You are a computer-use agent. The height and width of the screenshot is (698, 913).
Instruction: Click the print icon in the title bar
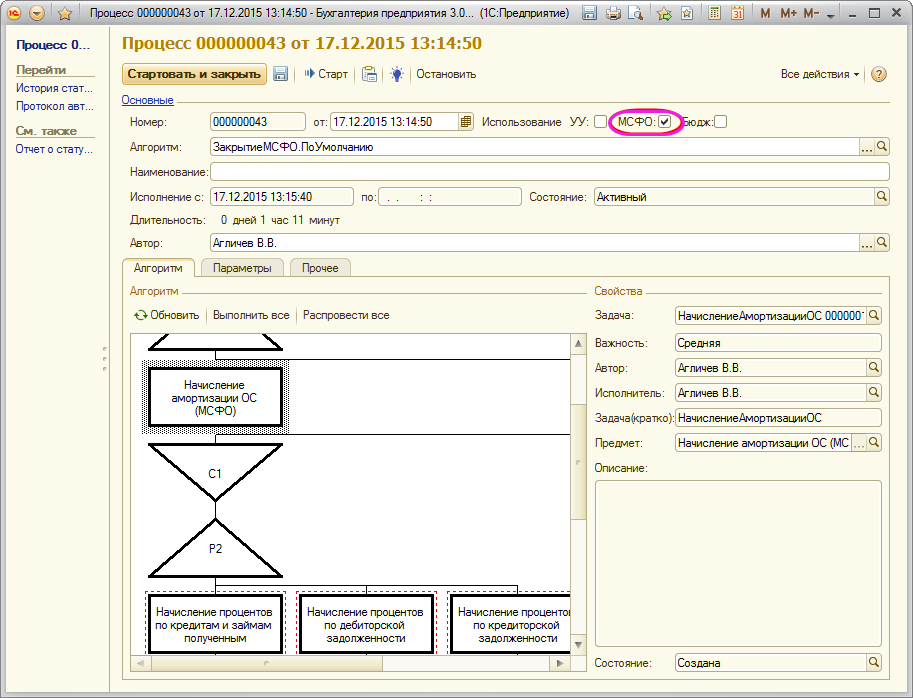click(613, 14)
